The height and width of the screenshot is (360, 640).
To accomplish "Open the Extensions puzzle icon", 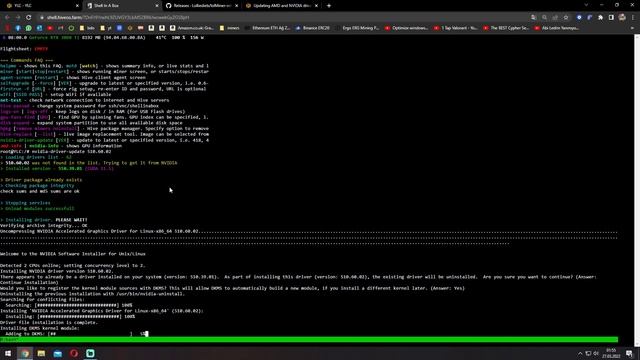I will coord(600,18).
